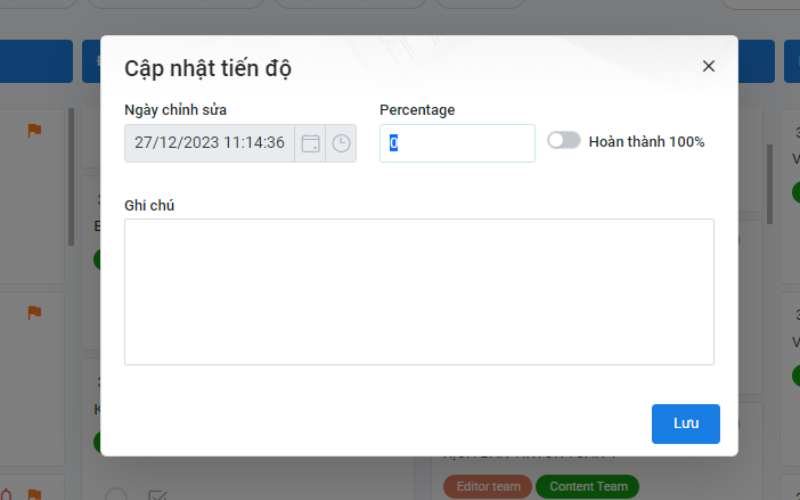Viewport: 800px width, 500px height.
Task: Click the Hoàn thành 100% label text
Action: 646,142
